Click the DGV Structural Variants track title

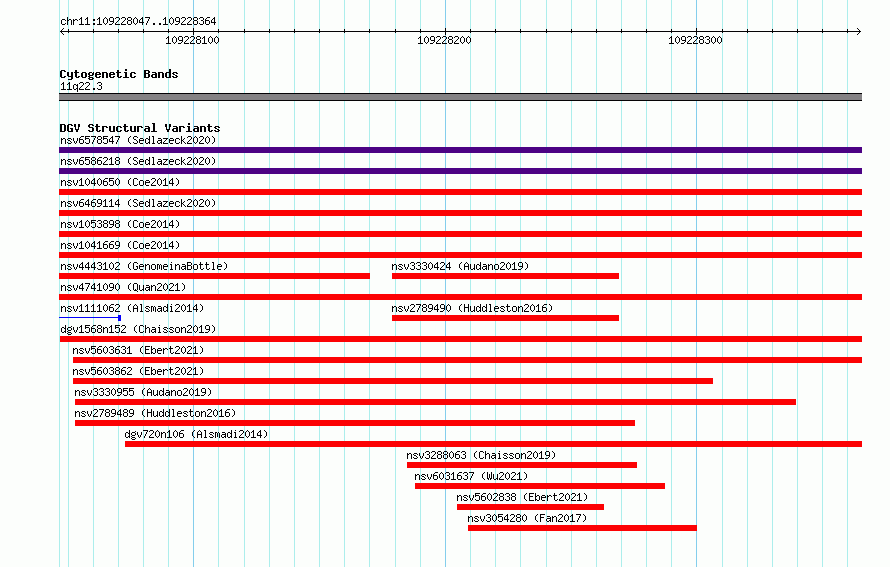[x=140, y=128]
